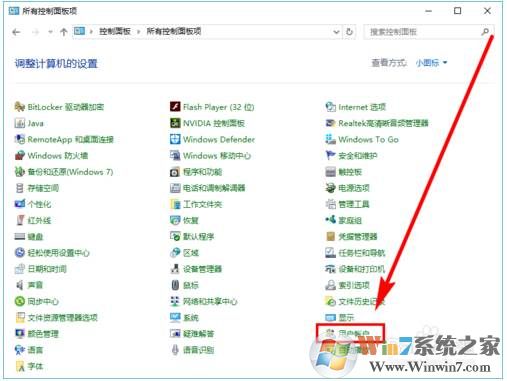Open 颜色管理
Screen dimensions: 507x381
[37, 334]
